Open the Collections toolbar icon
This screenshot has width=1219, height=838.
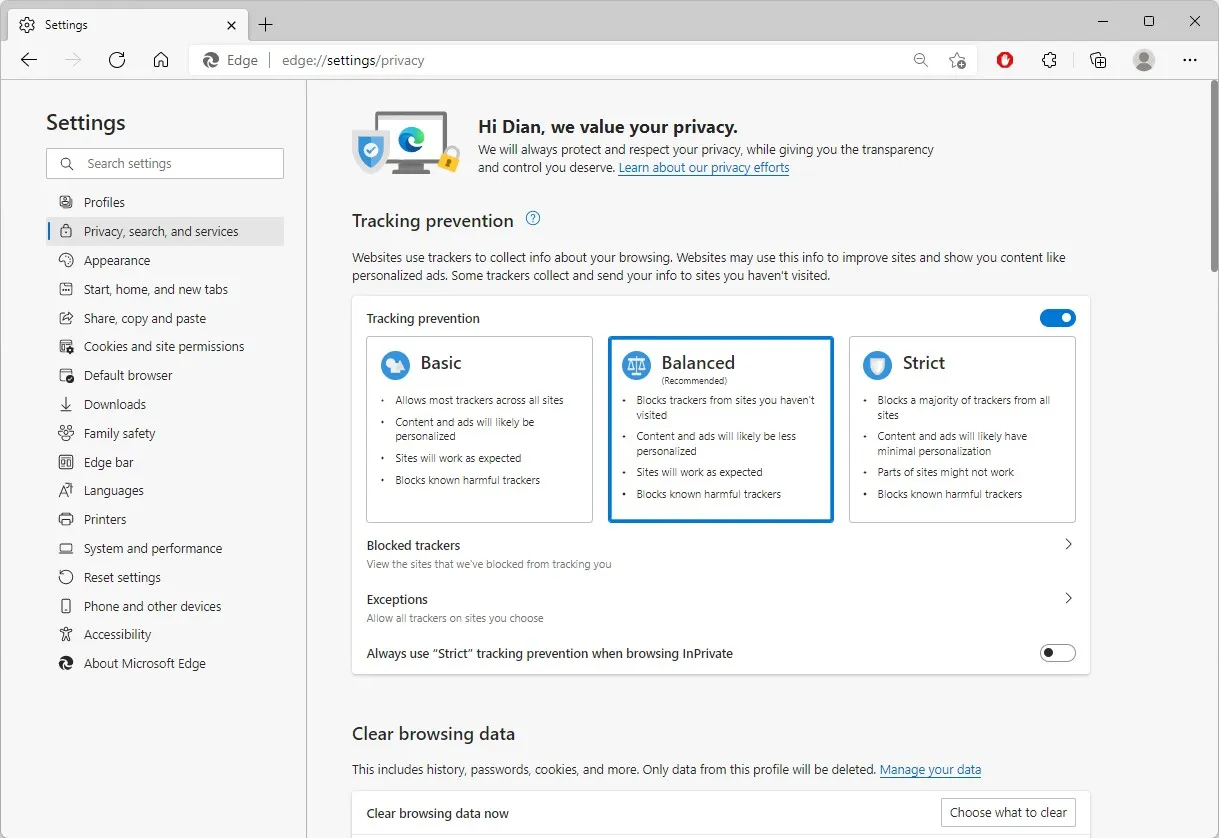tap(1098, 60)
